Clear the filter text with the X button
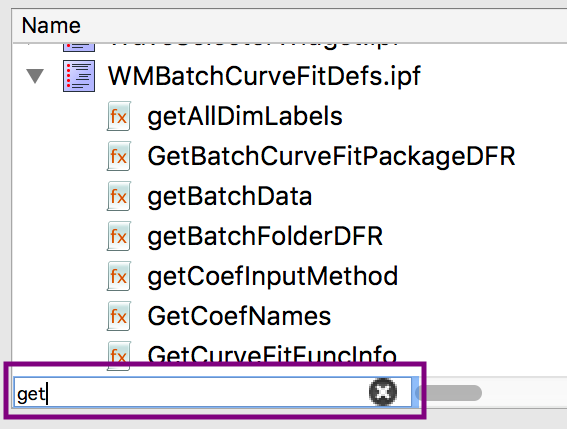The width and height of the screenshot is (567, 429). pos(383,392)
